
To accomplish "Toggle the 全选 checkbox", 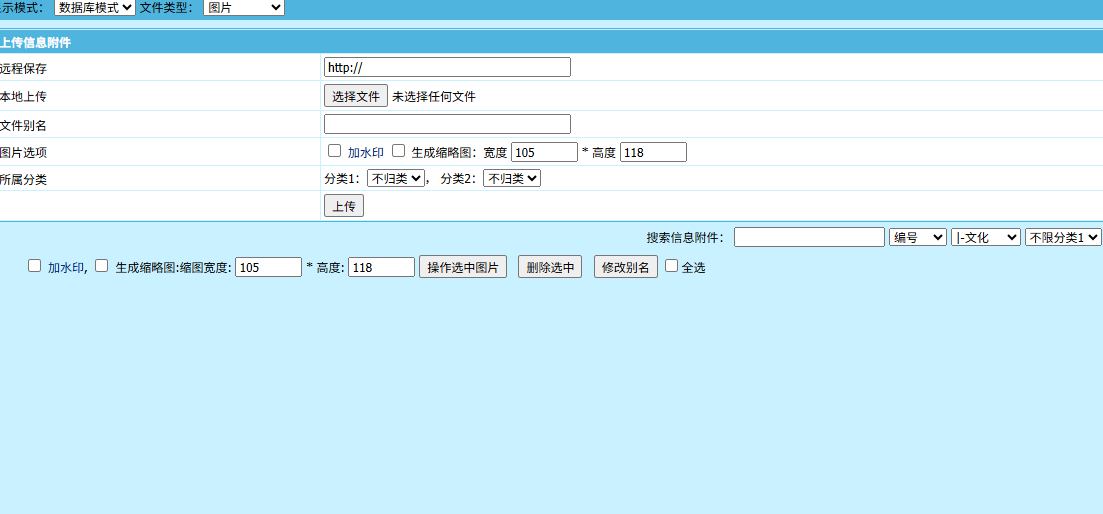I will 671,266.
